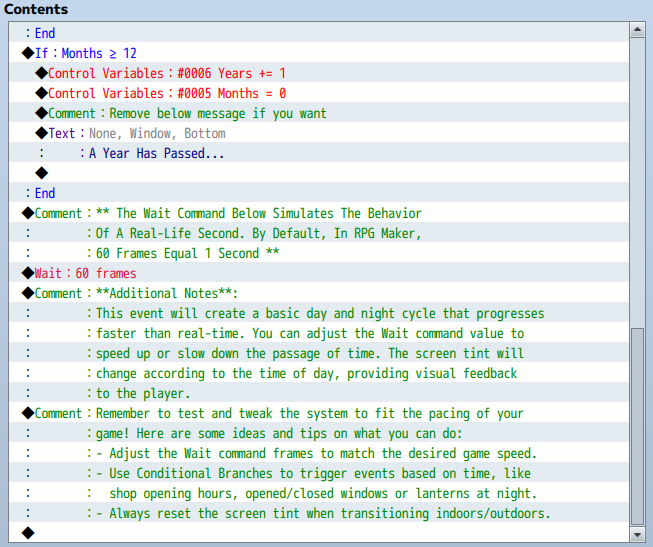Select the 'If : Months ≥ 12' row

(x=319, y=53)
